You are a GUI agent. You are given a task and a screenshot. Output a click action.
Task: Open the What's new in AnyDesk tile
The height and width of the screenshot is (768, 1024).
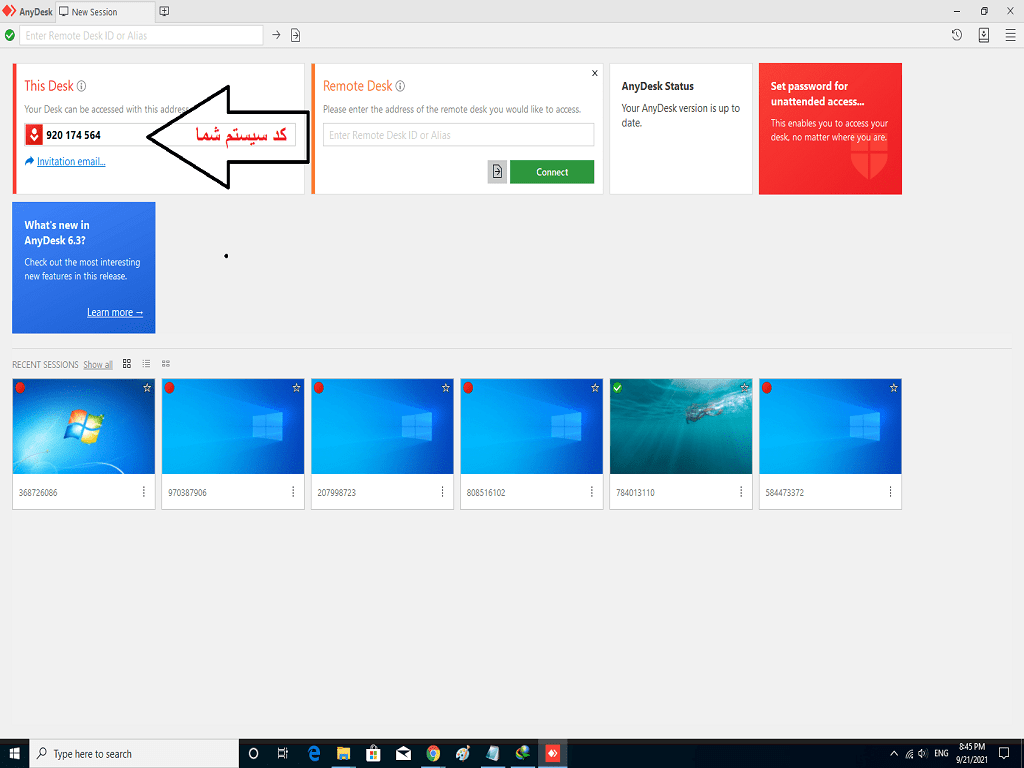point(84,268)
